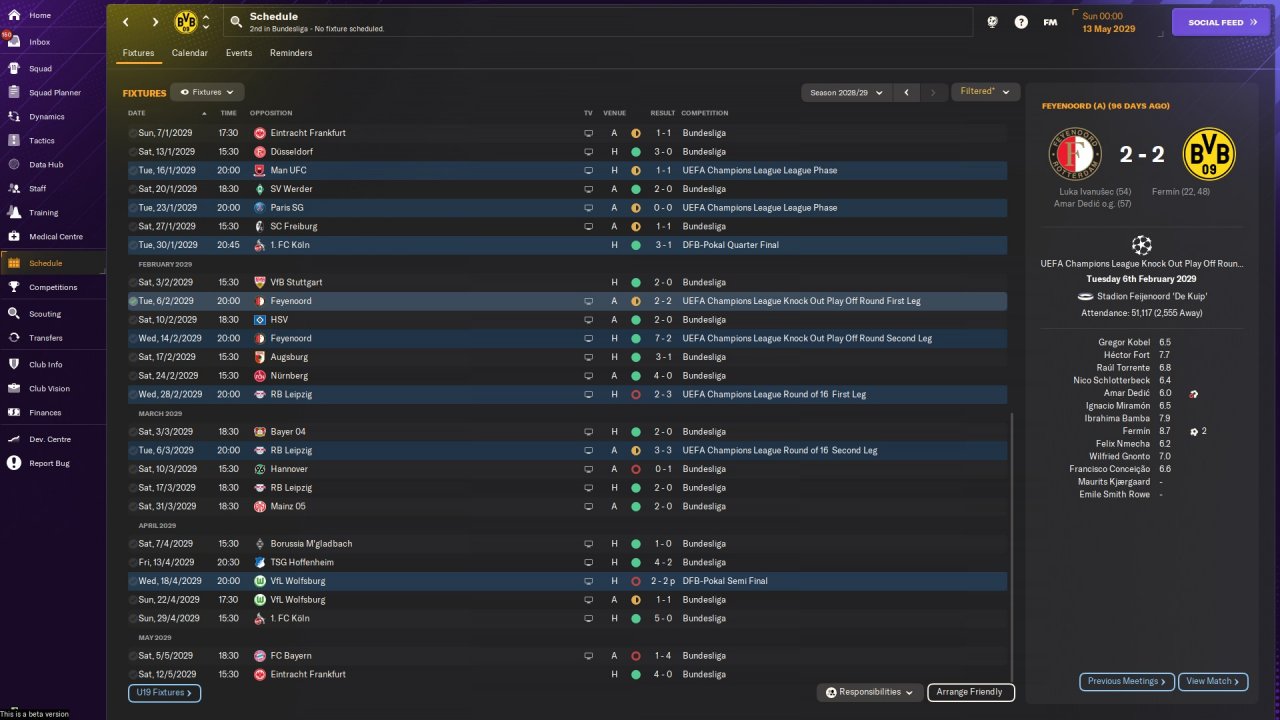Open the Dynamics section

(x=53, y=117)
